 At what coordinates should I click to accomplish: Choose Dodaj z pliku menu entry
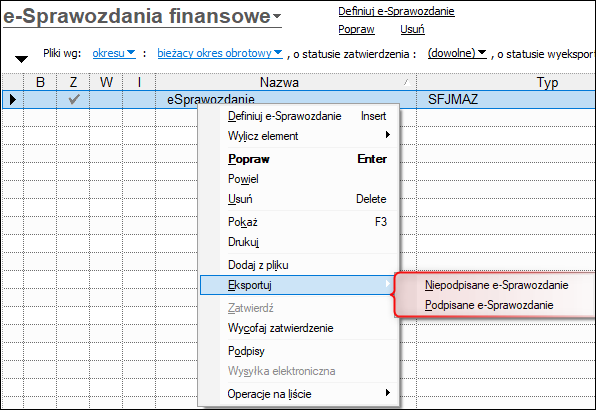pyautogui.click(x=258, y=265)
